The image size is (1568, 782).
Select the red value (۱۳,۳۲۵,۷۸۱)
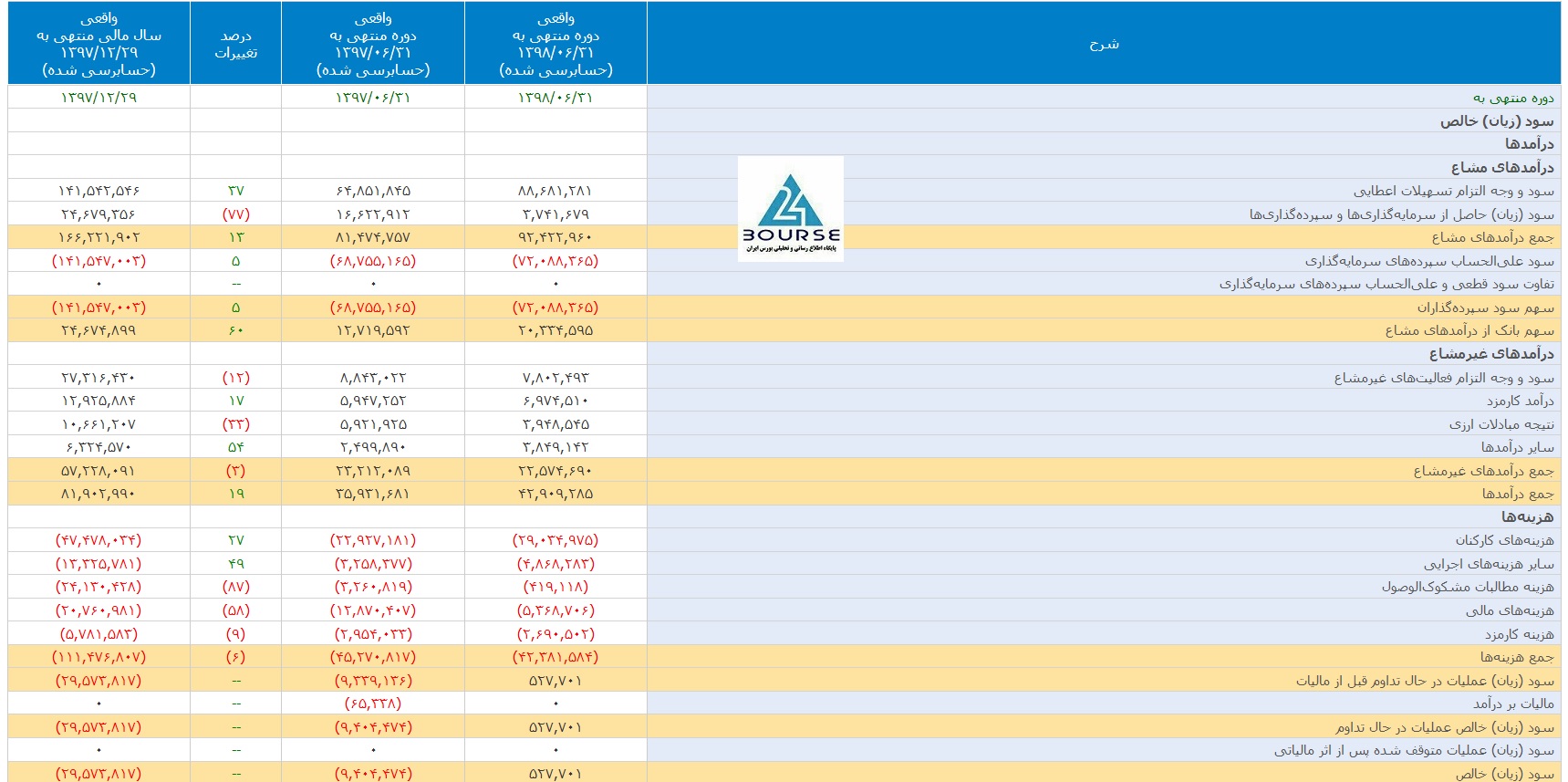[x=99, y=564]
